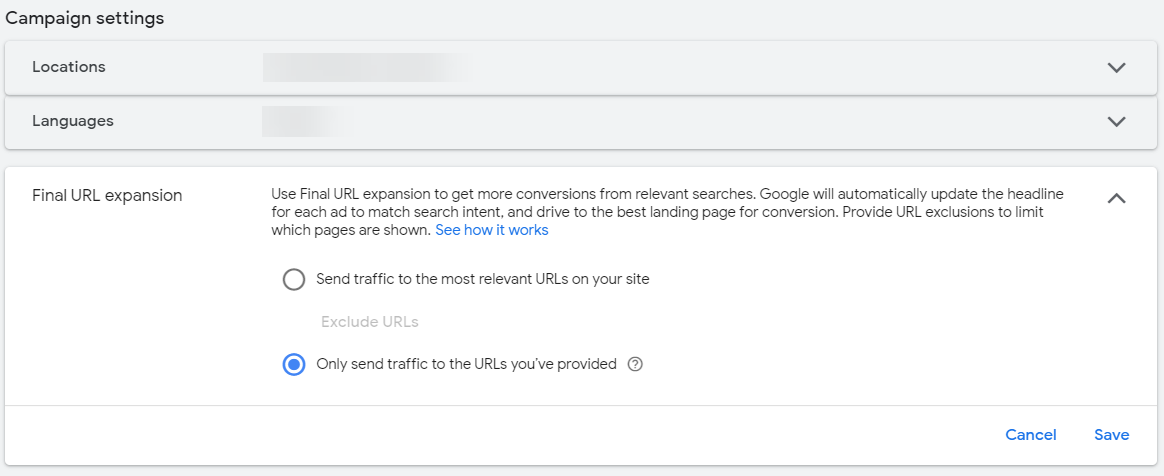Expand the Locations section chevron
1164x476 pixels.
click(x=1117, y=68)
